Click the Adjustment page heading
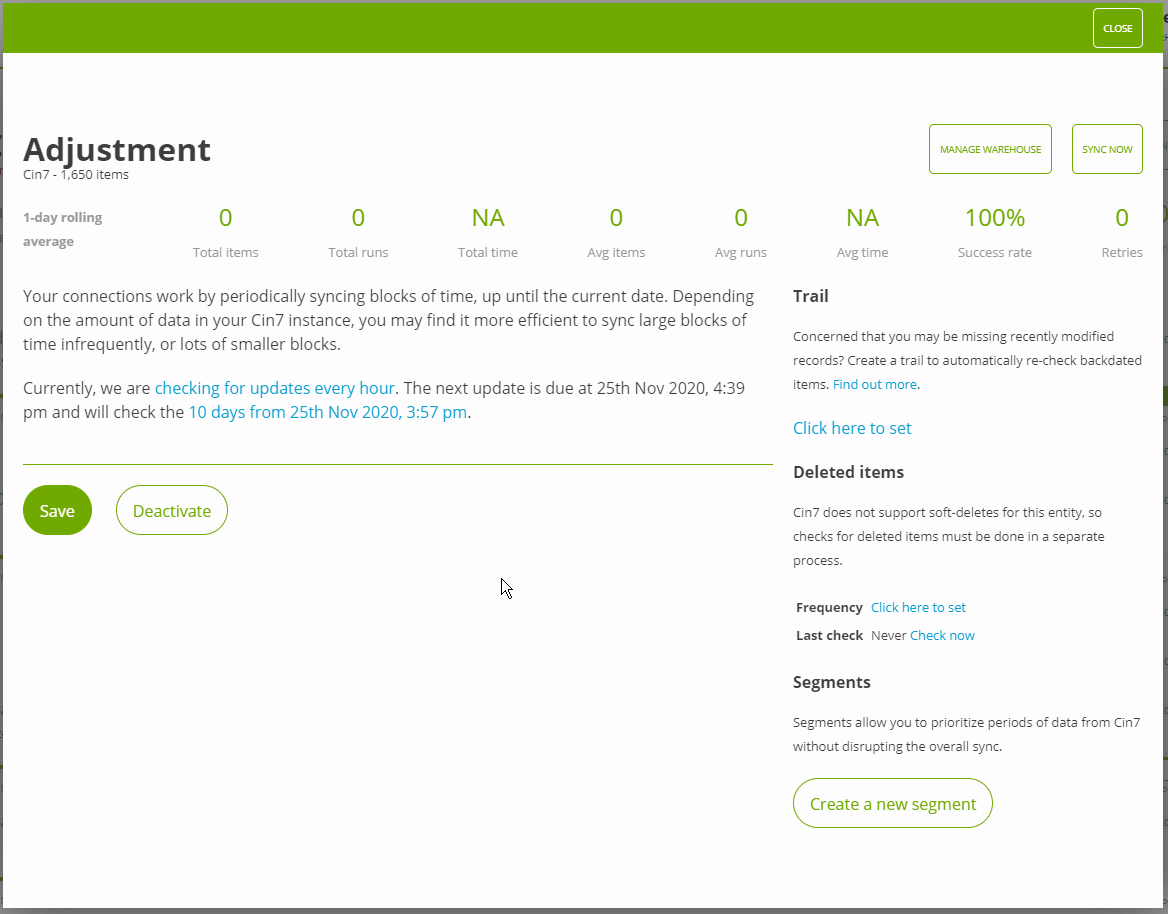The image size is (1168, 914). [x=117, y=149]
